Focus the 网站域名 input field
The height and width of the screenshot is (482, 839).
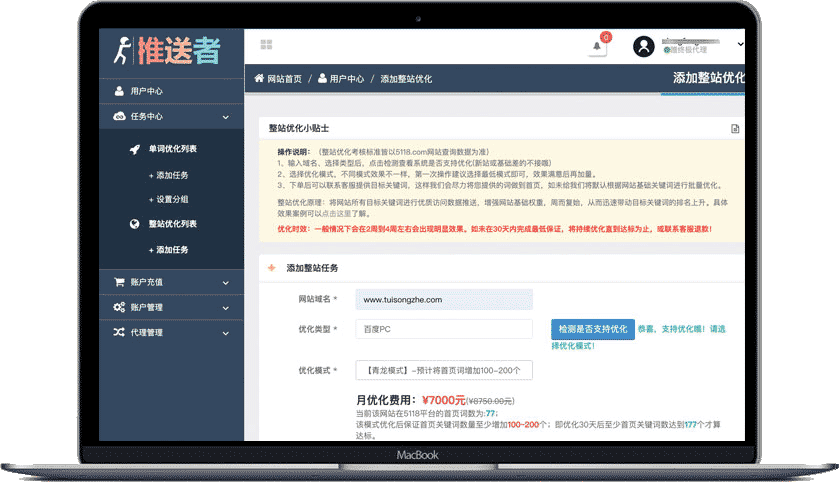(444, 300)
